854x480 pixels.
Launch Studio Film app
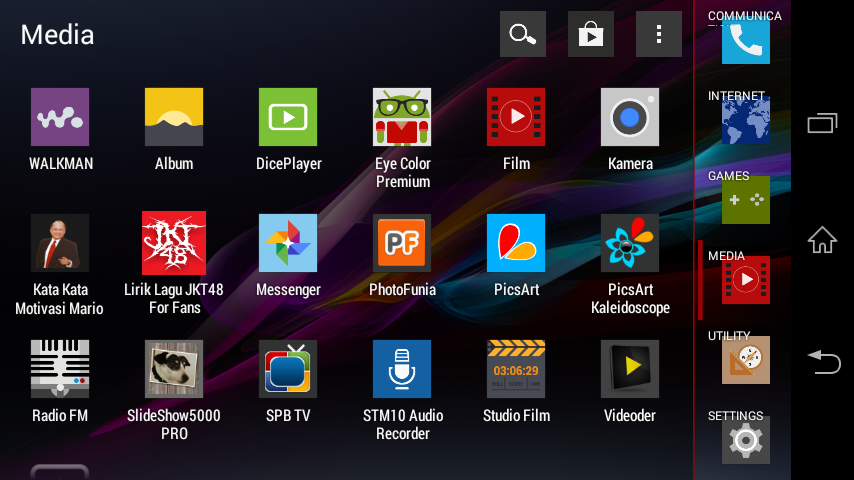pyautogui.click(x=516, y=369)
